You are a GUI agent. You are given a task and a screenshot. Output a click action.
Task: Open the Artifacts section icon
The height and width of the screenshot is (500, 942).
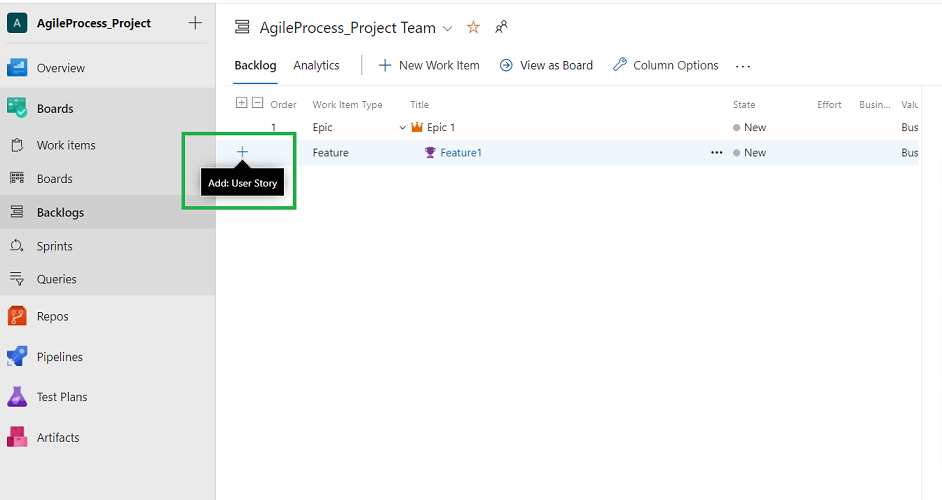tap(17, 437)
